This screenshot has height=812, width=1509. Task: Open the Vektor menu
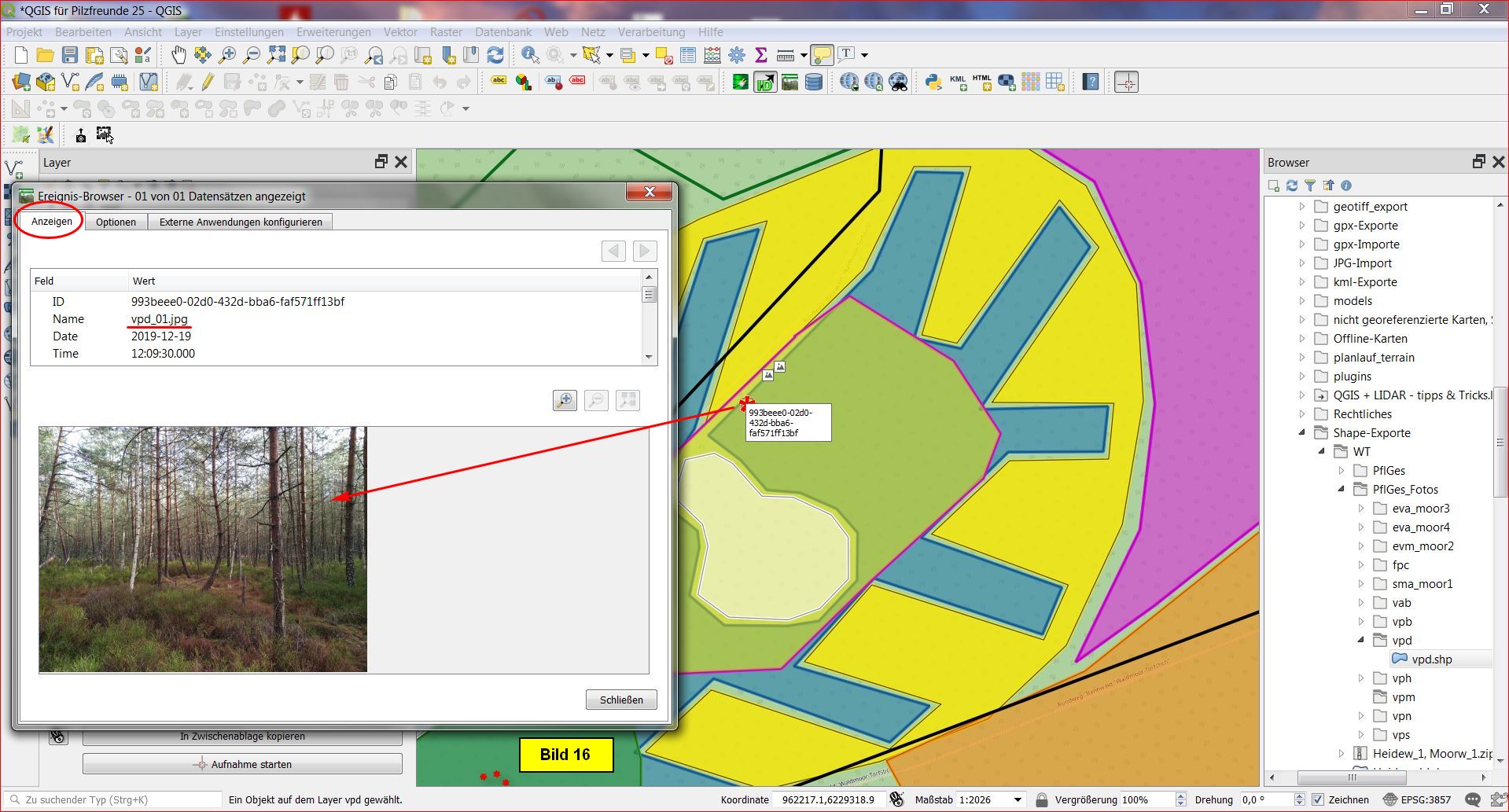coord(400,32)
